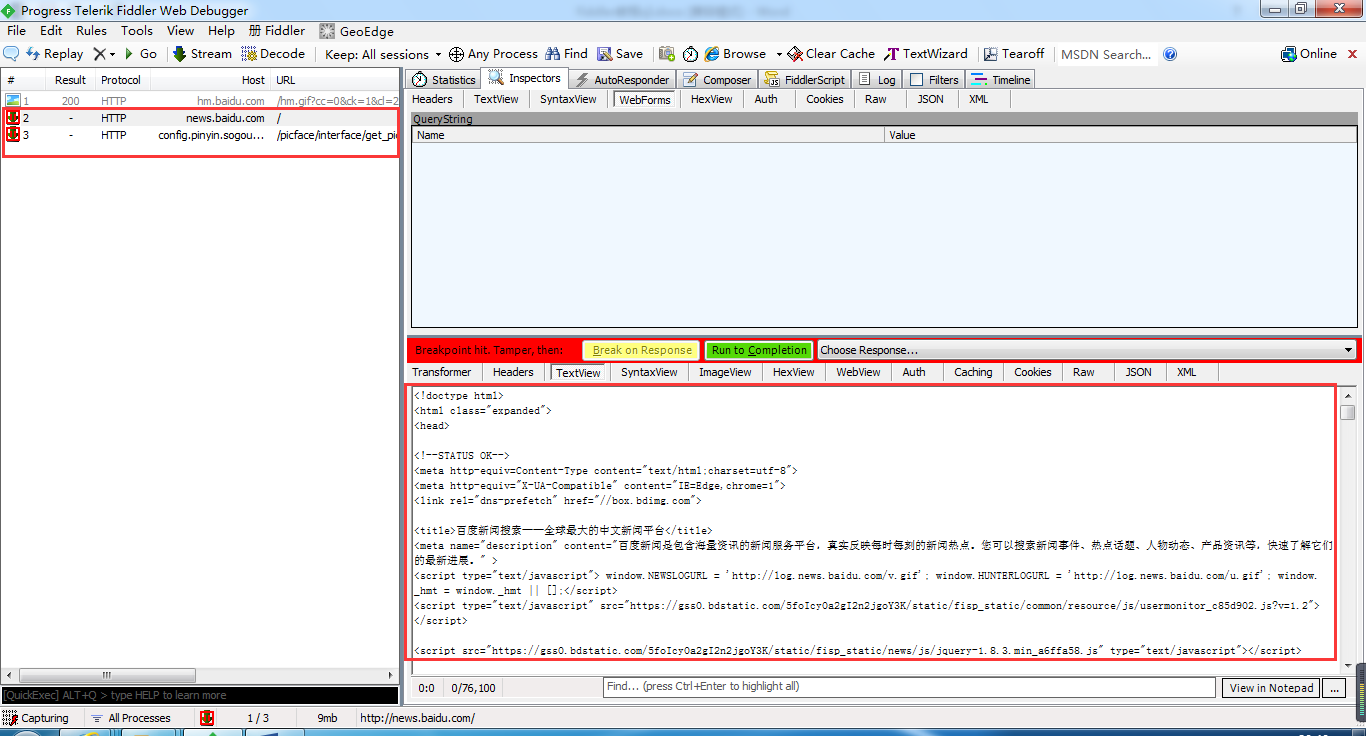Open the Browse dropdown button

(742, 54)
